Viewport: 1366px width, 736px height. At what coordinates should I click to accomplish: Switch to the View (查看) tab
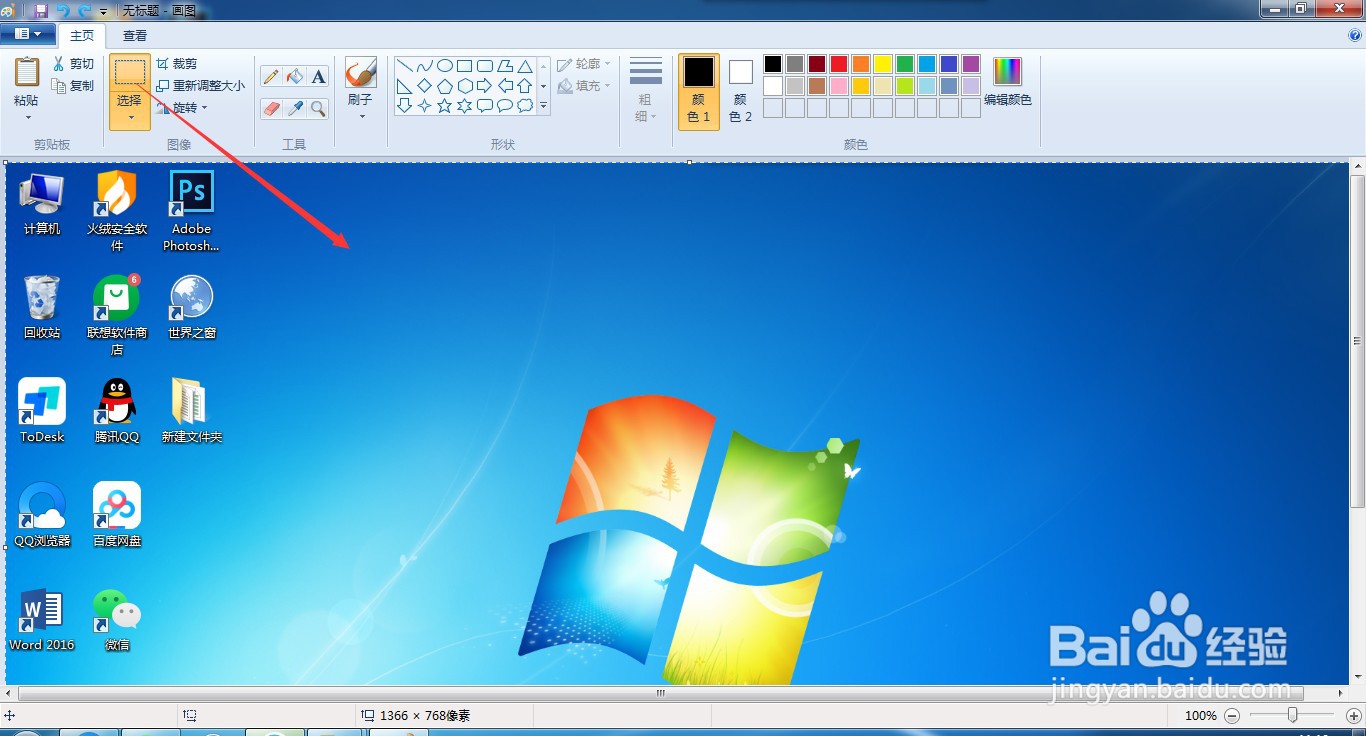coord(134,36)
